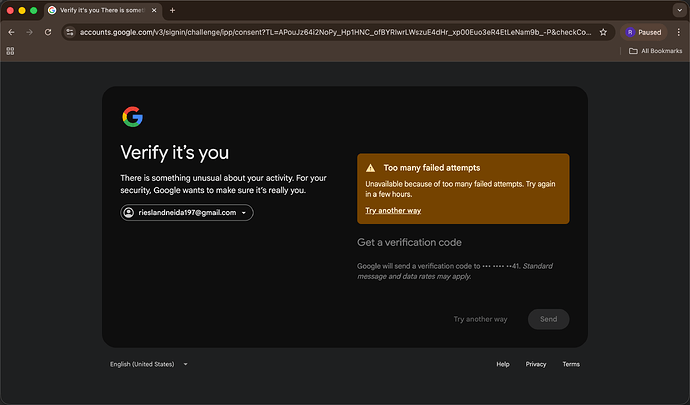Open the Privacy link
Viewport: 690px width, 405px height.
(x=536, y=364)
